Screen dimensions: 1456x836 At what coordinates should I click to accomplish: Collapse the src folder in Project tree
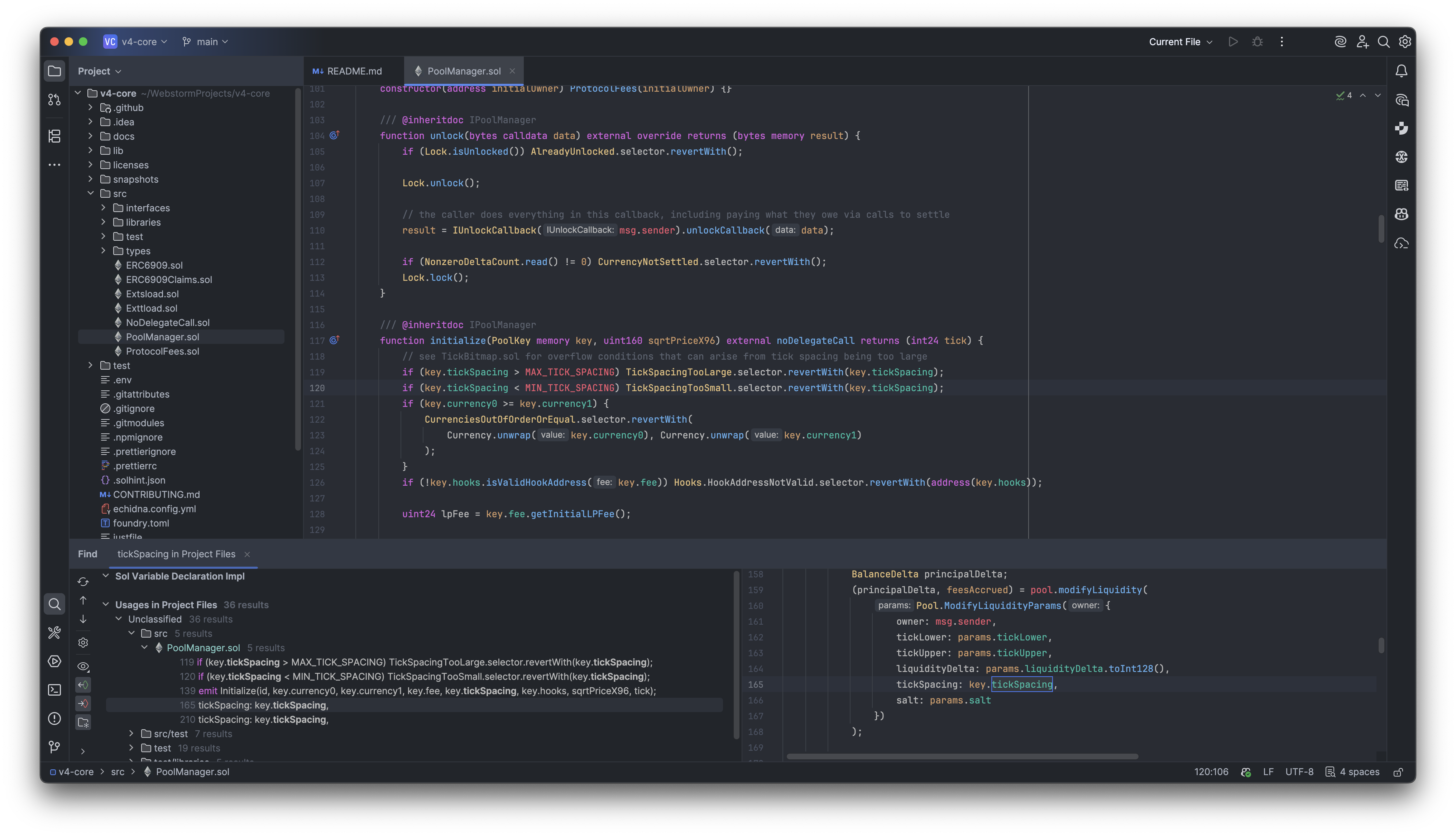[91, 193]
